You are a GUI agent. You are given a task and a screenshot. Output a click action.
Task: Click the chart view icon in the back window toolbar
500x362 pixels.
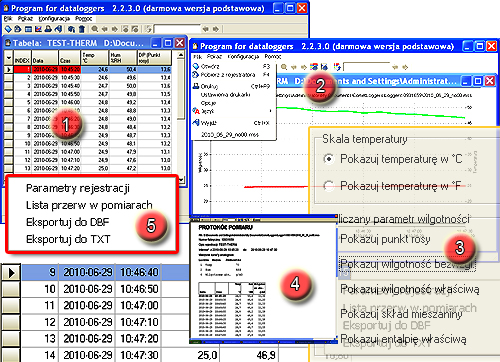click(38, 29)
